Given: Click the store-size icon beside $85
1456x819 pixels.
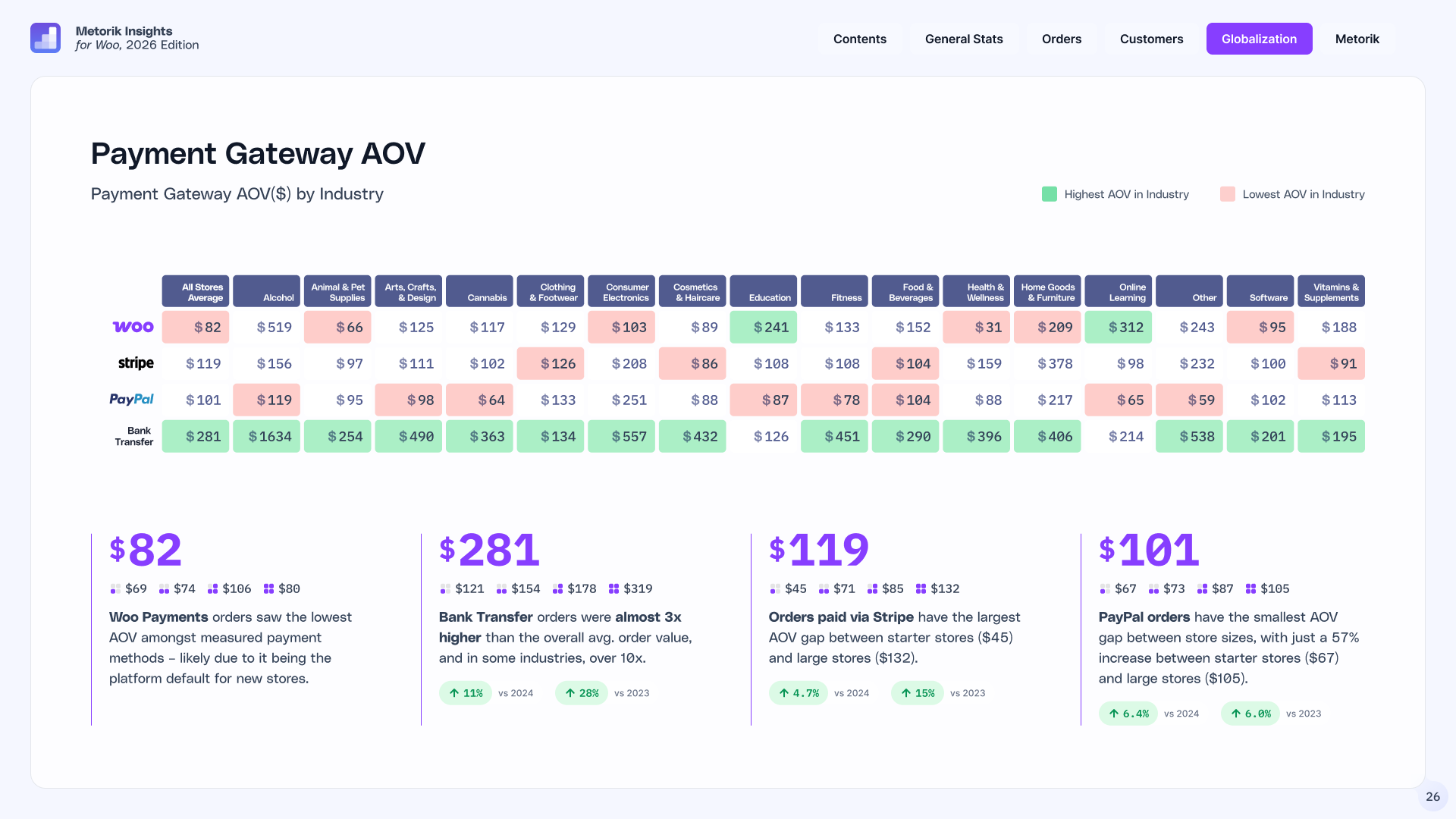Looking at the screenshot, I should point(872,588).
